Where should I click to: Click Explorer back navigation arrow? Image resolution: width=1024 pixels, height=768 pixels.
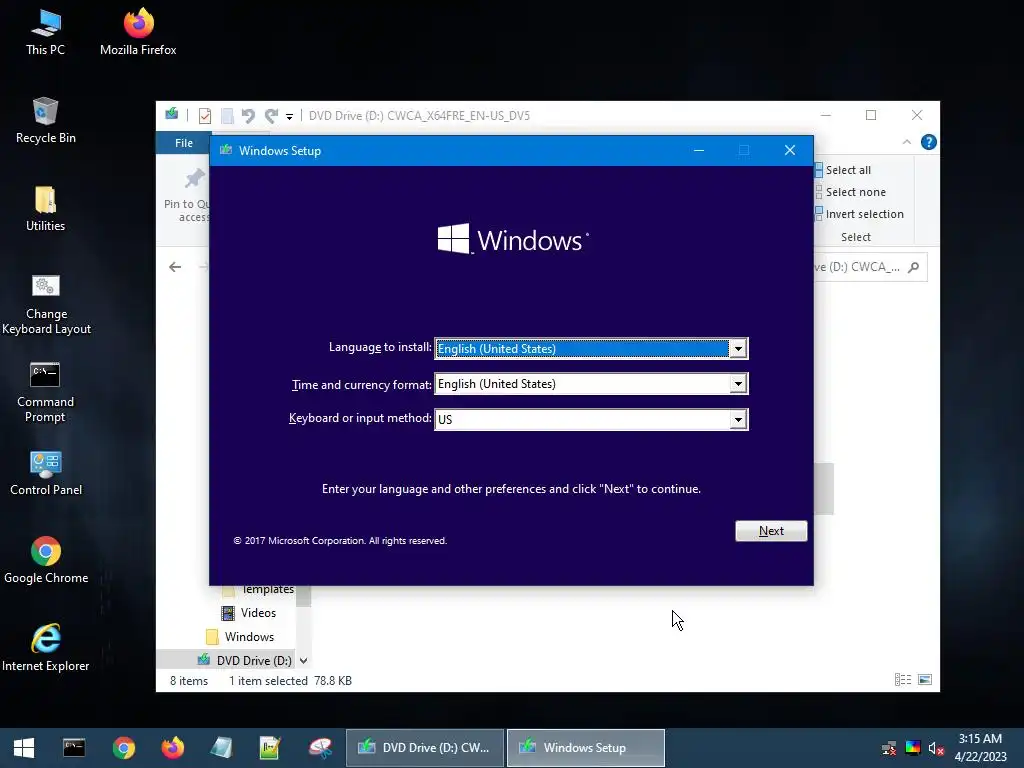click(175, 267)
